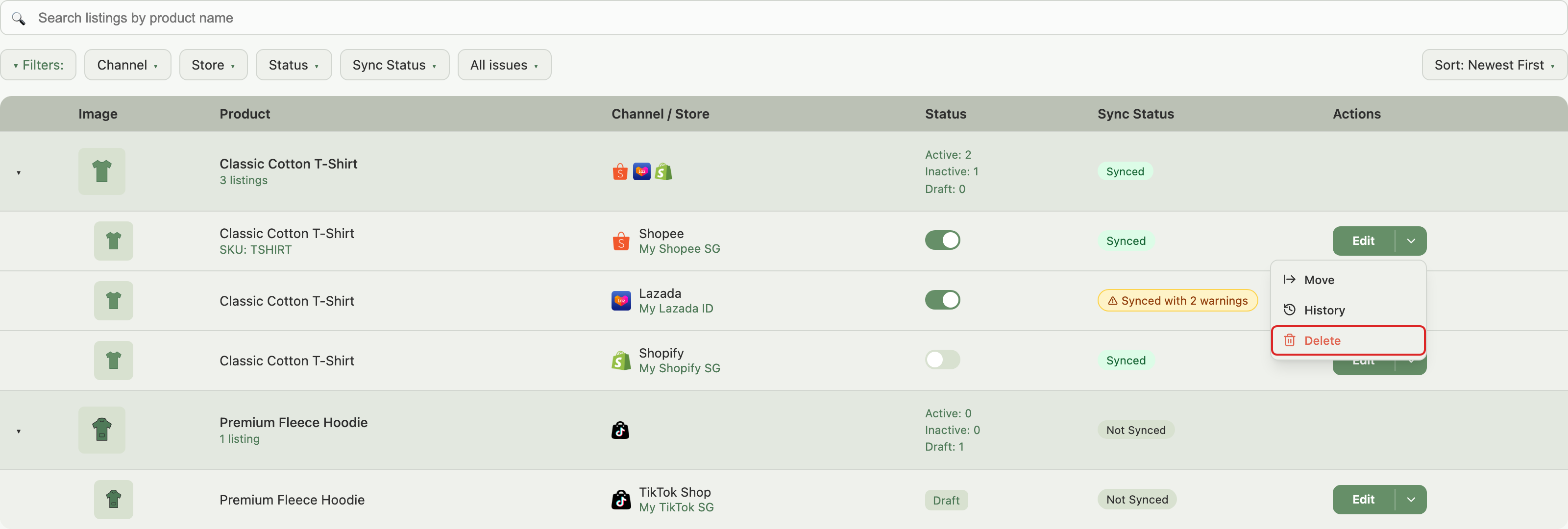Open the Premium Fleece Hoodie group thumbnail

pos(101,431)
